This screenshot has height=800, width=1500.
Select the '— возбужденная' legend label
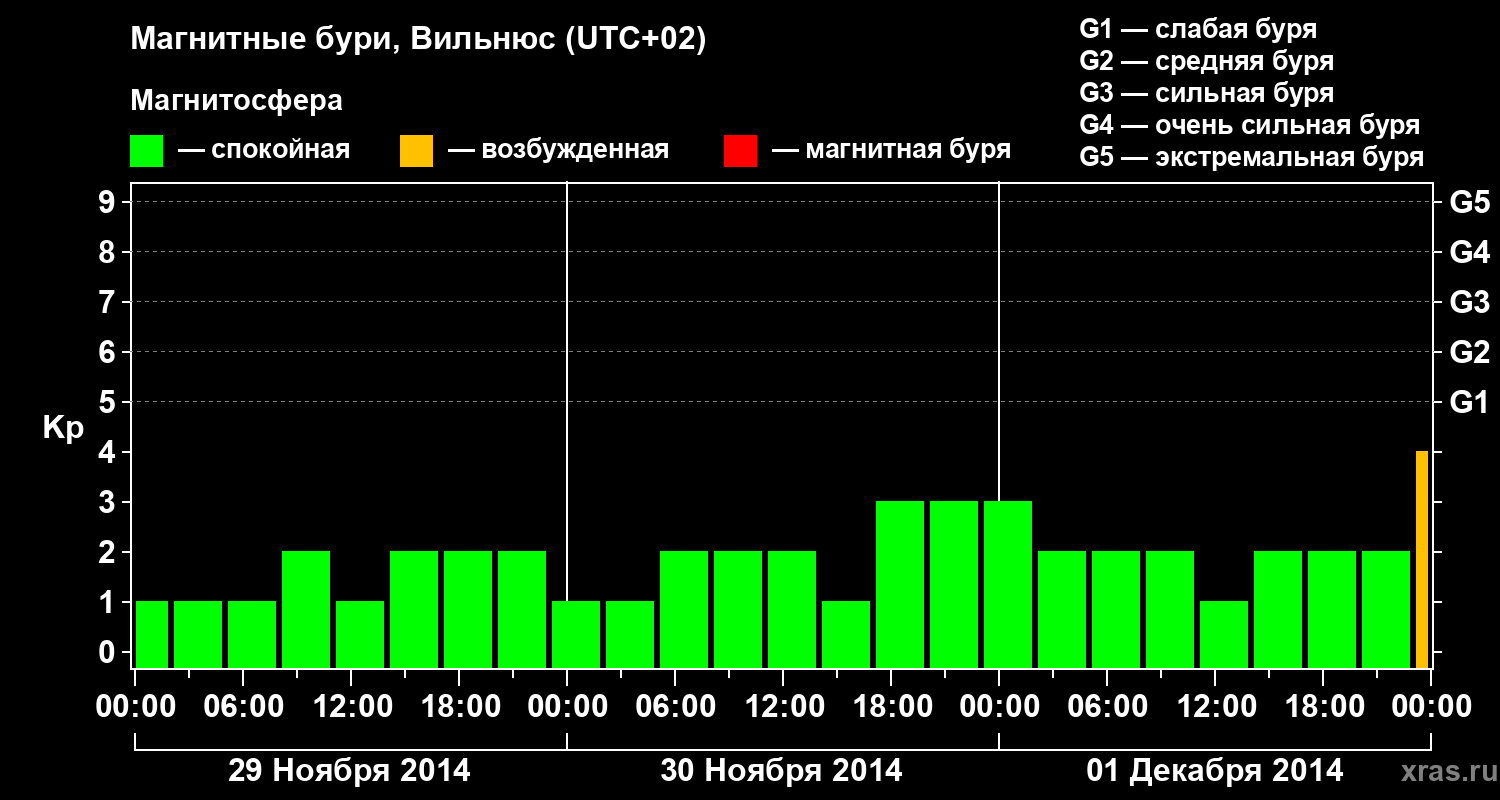(558, 151)
